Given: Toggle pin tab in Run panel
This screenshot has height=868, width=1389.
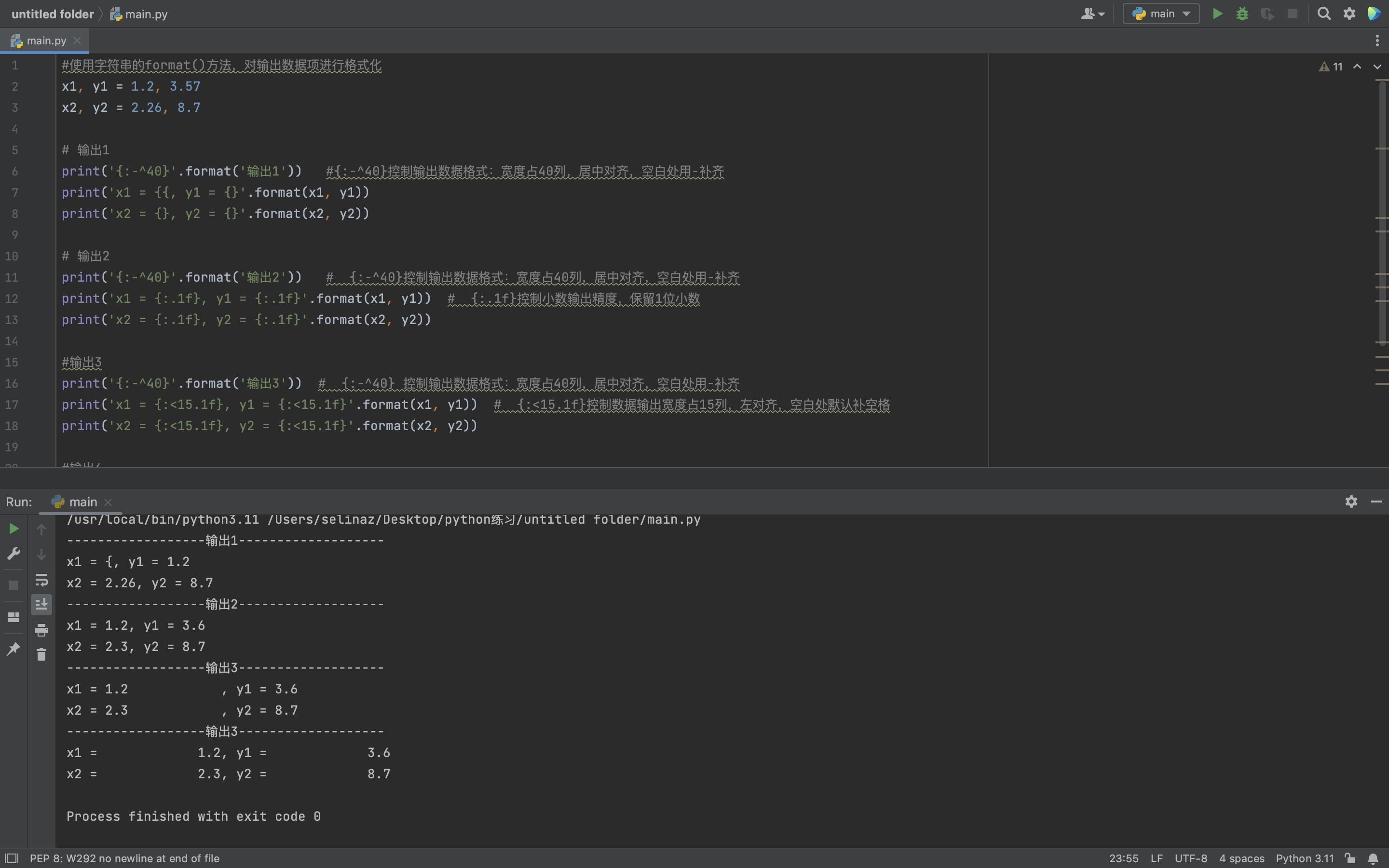Looking at the screenshot, I should pos(13,649).
